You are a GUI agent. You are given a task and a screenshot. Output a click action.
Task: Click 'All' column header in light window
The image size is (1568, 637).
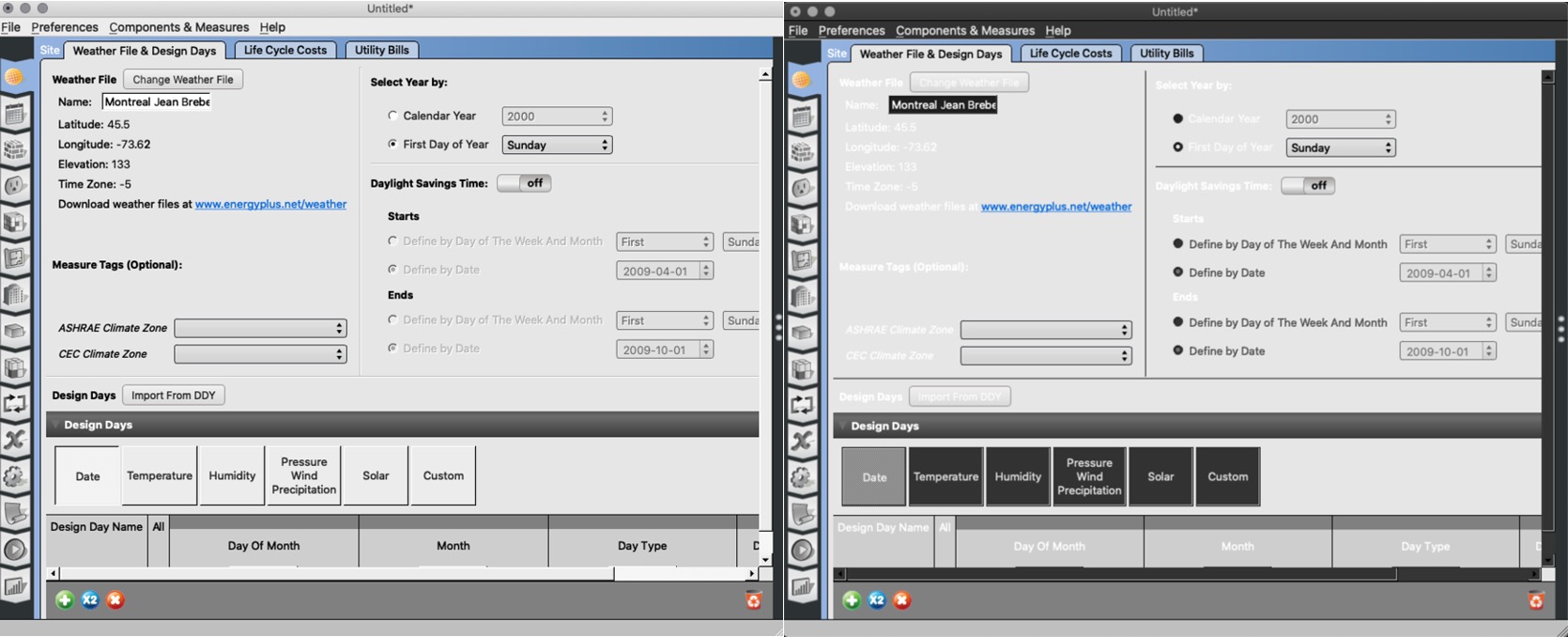coord(159,527)
